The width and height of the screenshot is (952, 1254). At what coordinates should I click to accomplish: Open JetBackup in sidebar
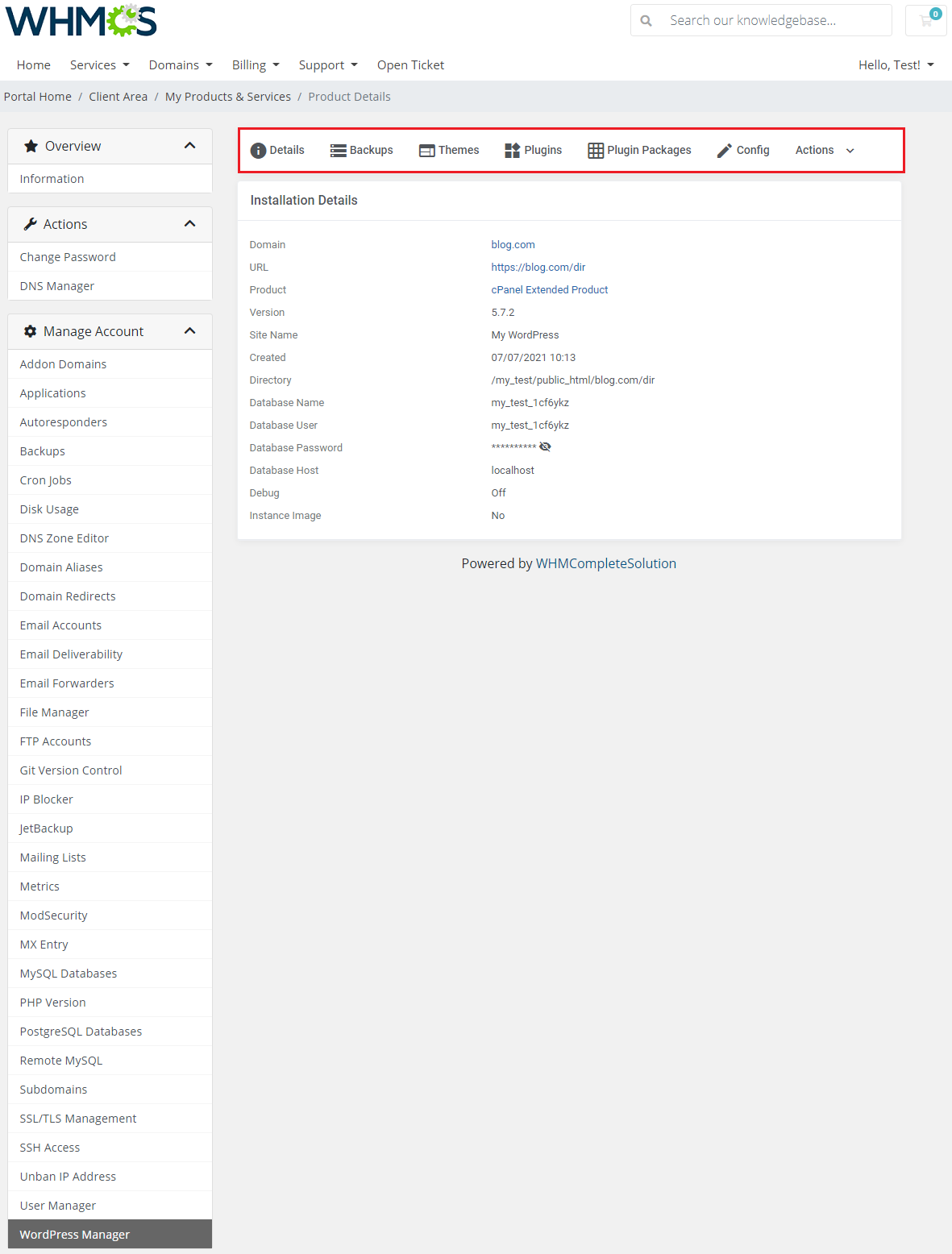110,828
